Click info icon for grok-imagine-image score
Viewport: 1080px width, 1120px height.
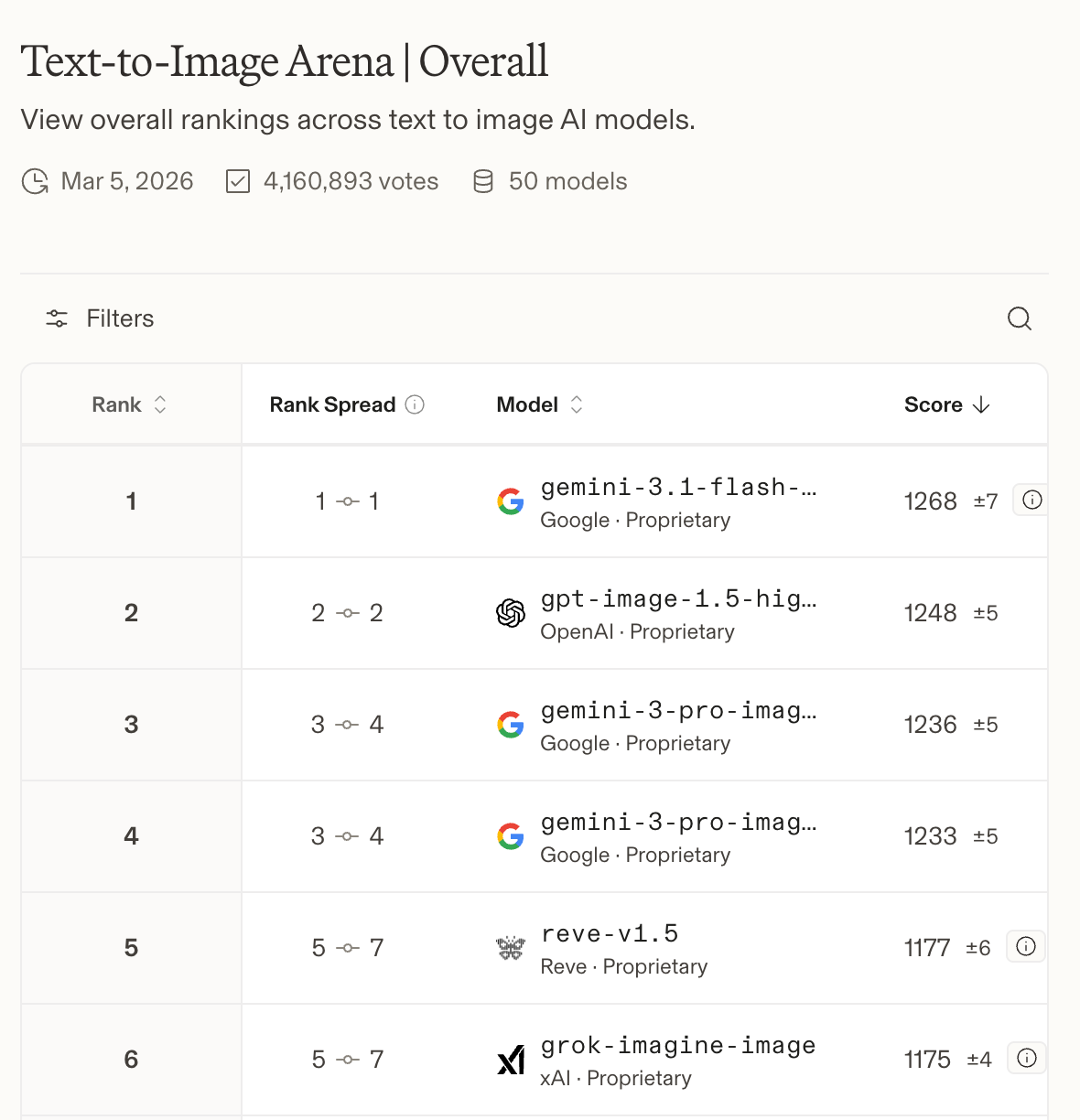1027,1058
